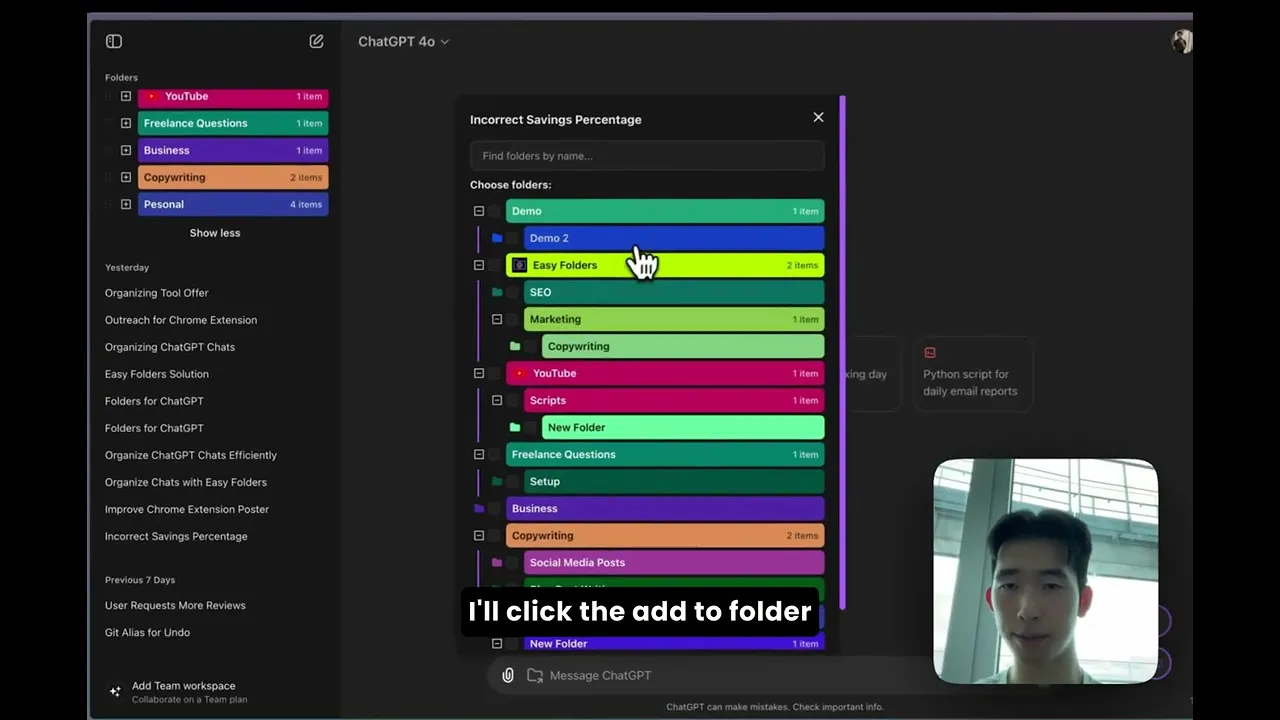Click the Show less link
The height and width of the screenshot is (720, 1280).
tap(215, 233)
